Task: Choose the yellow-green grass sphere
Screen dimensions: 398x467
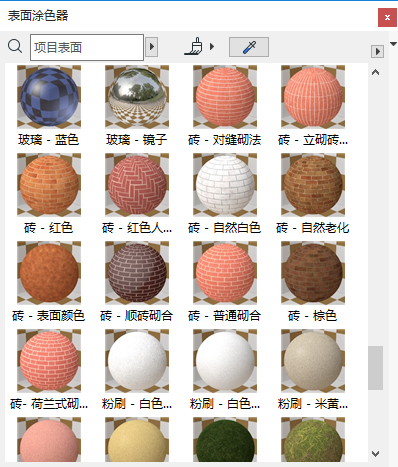Action: [313, 439]
